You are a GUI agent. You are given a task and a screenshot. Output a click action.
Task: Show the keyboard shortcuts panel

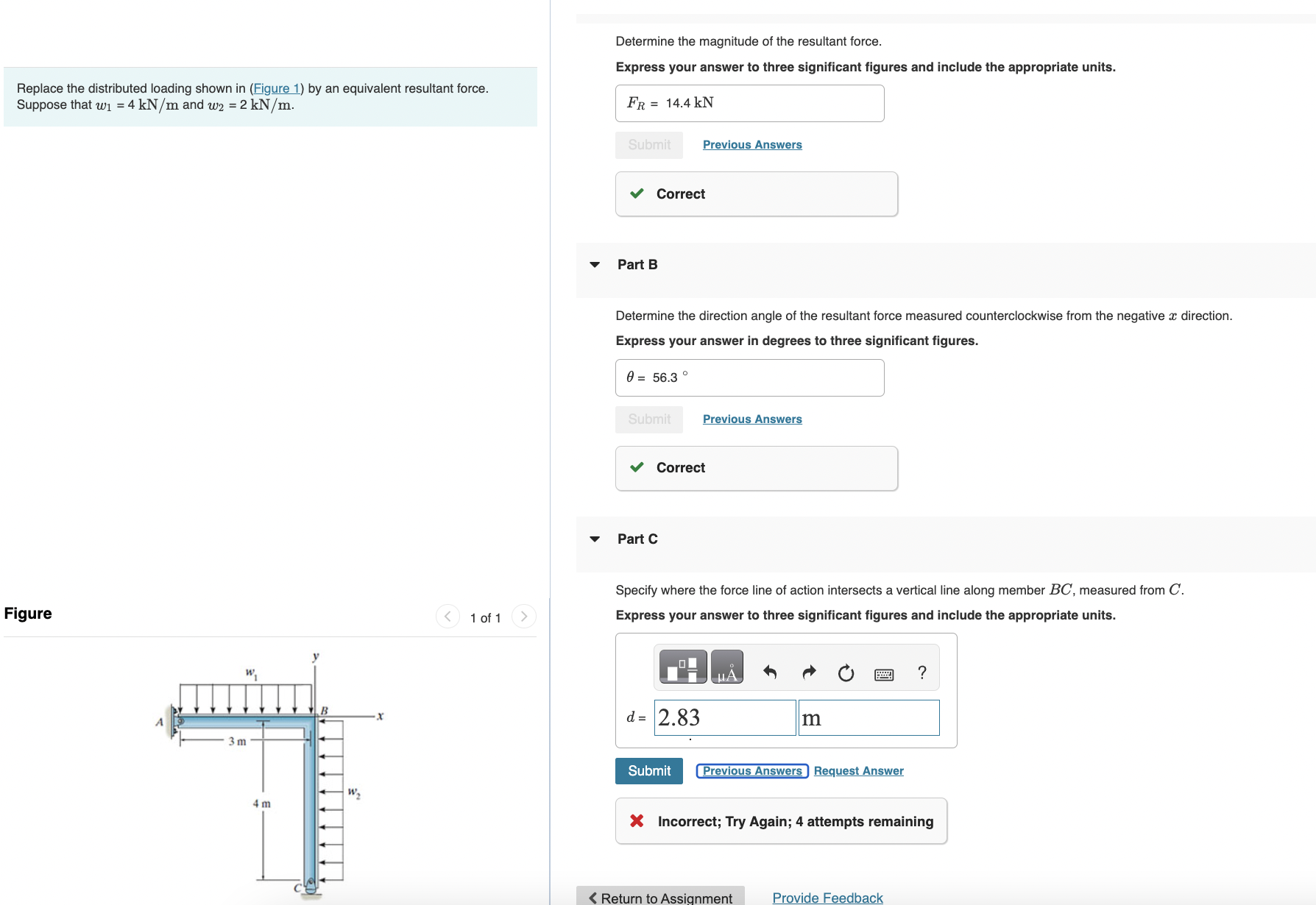click(x=884, y=674)
